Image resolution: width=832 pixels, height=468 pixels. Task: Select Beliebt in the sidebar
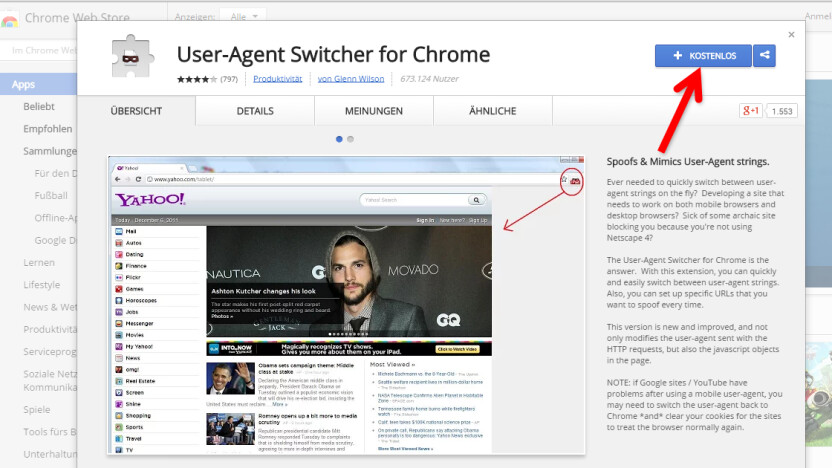39,107
